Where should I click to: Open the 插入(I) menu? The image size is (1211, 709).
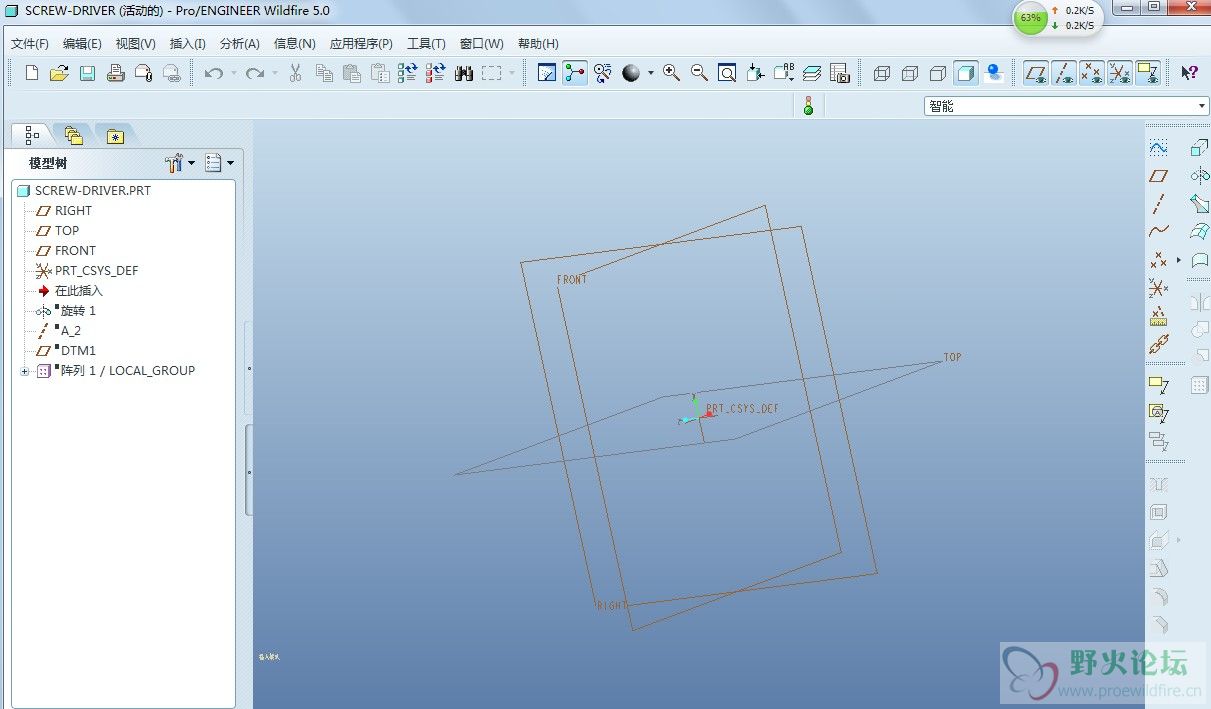(x=188, y=44)
